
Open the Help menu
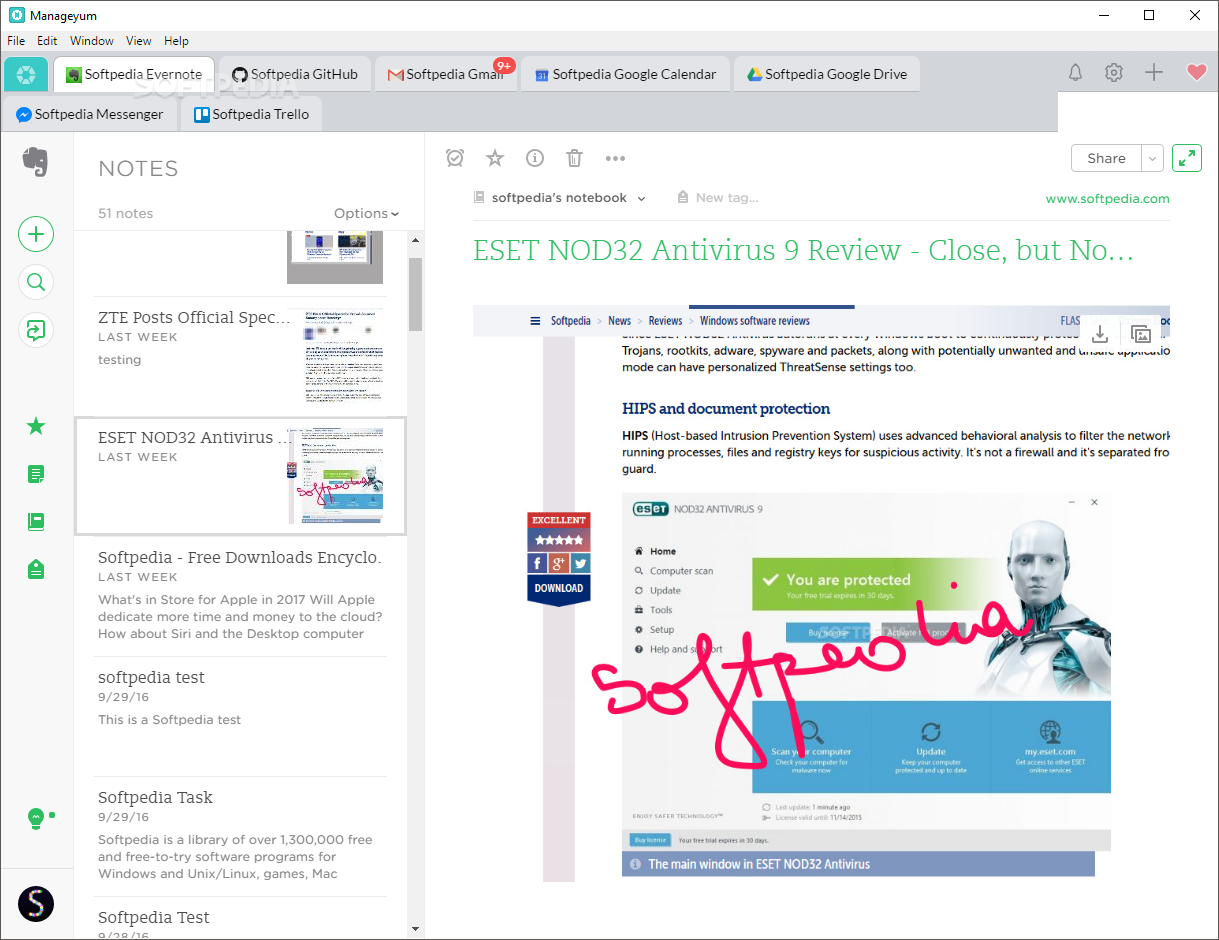(176, 41)
